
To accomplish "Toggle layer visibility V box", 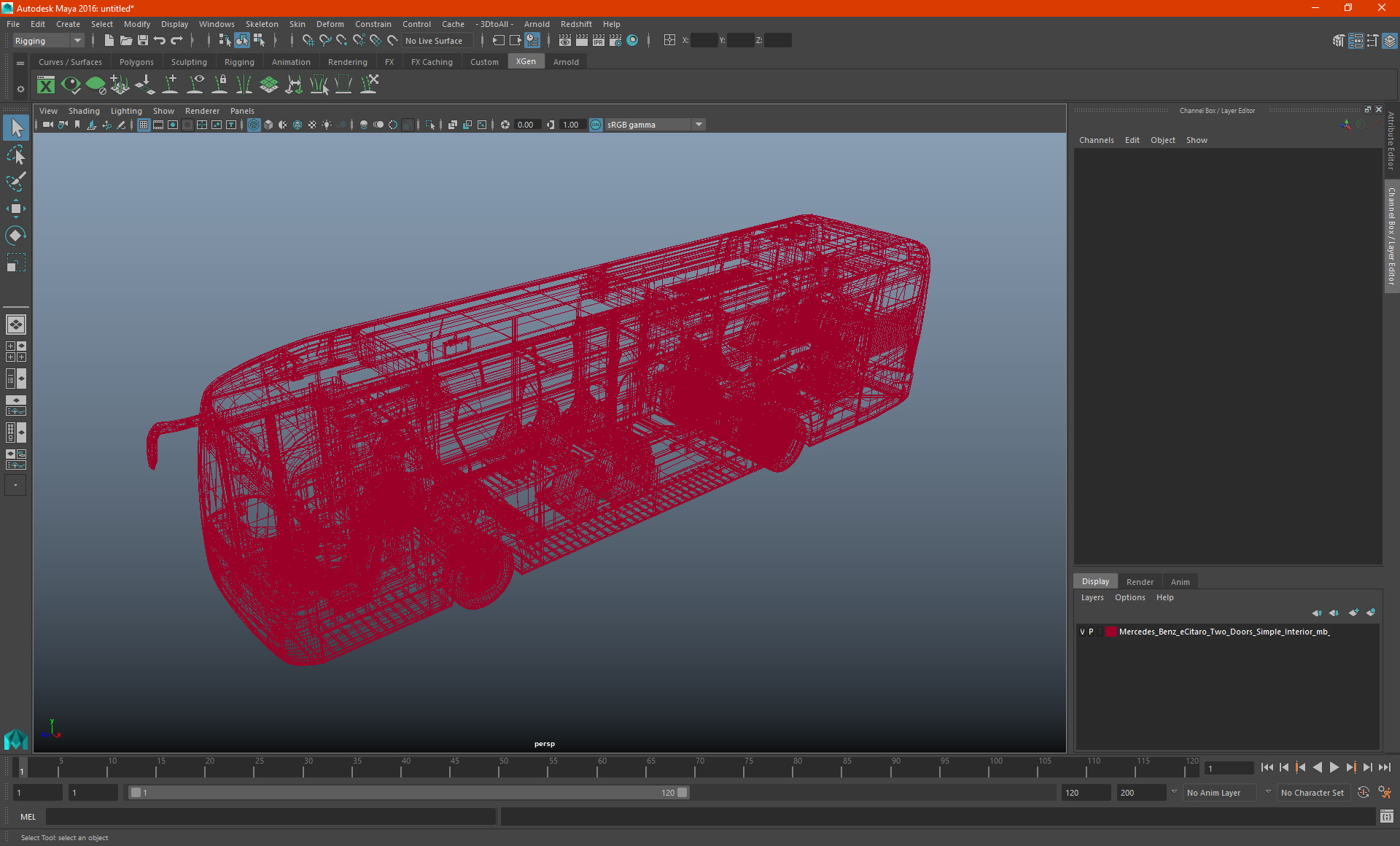I will [x=1082, y=632].
